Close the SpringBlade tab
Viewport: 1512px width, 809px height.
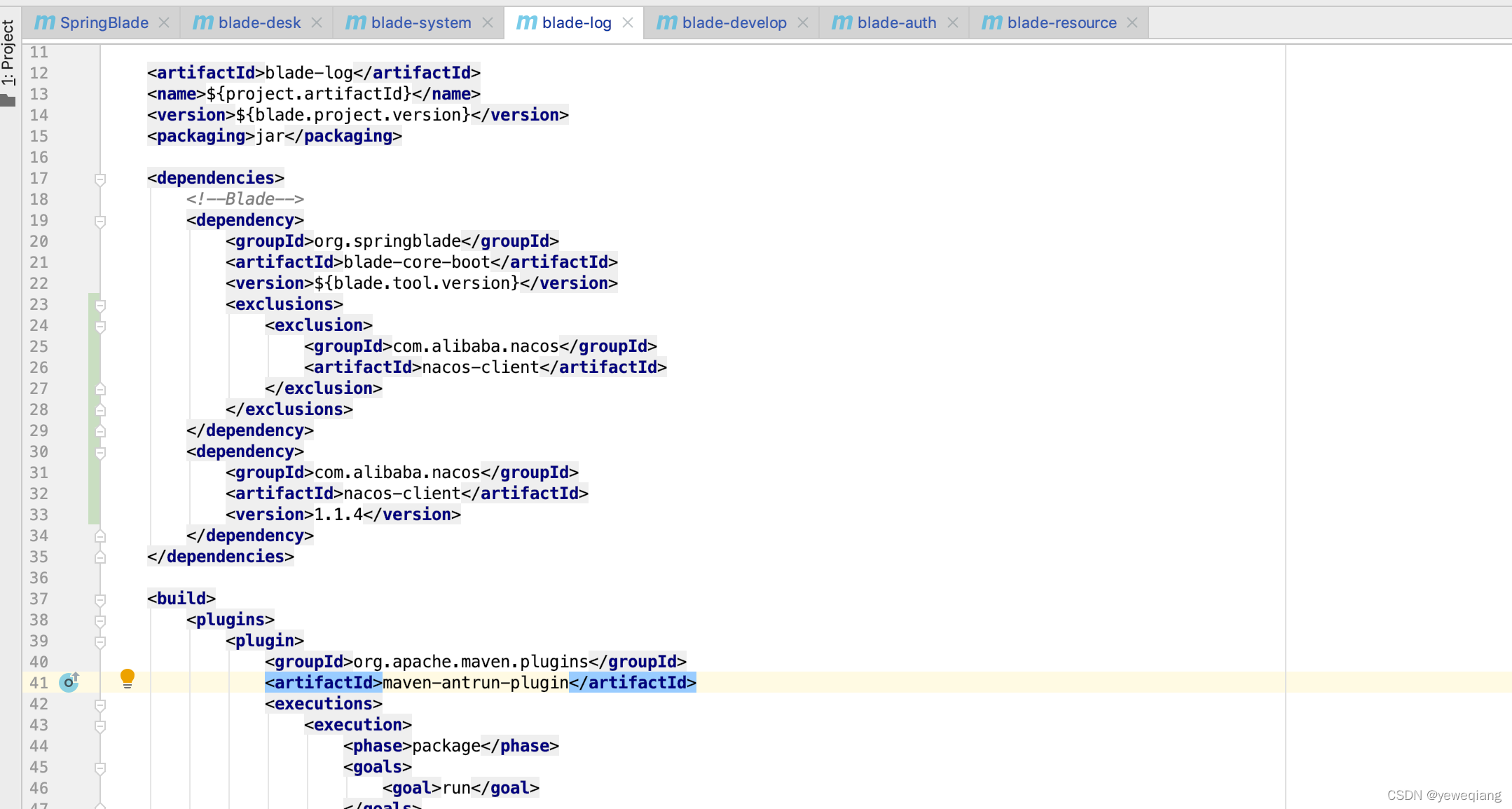click(x=164, y=22)
